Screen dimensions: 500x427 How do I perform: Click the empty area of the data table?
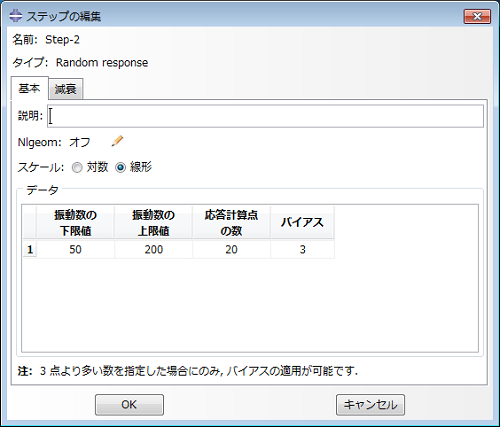click(x=250, y=305)
